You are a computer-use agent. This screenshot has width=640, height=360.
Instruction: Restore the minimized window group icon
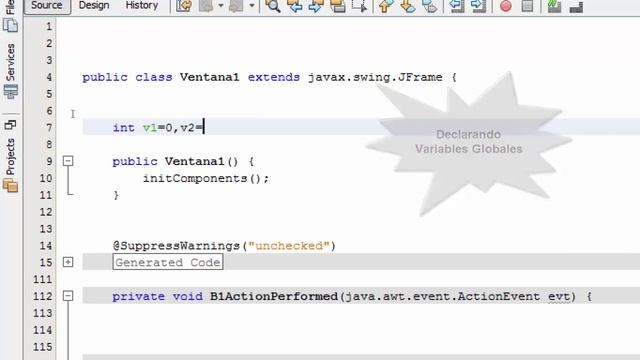(10, 124)
